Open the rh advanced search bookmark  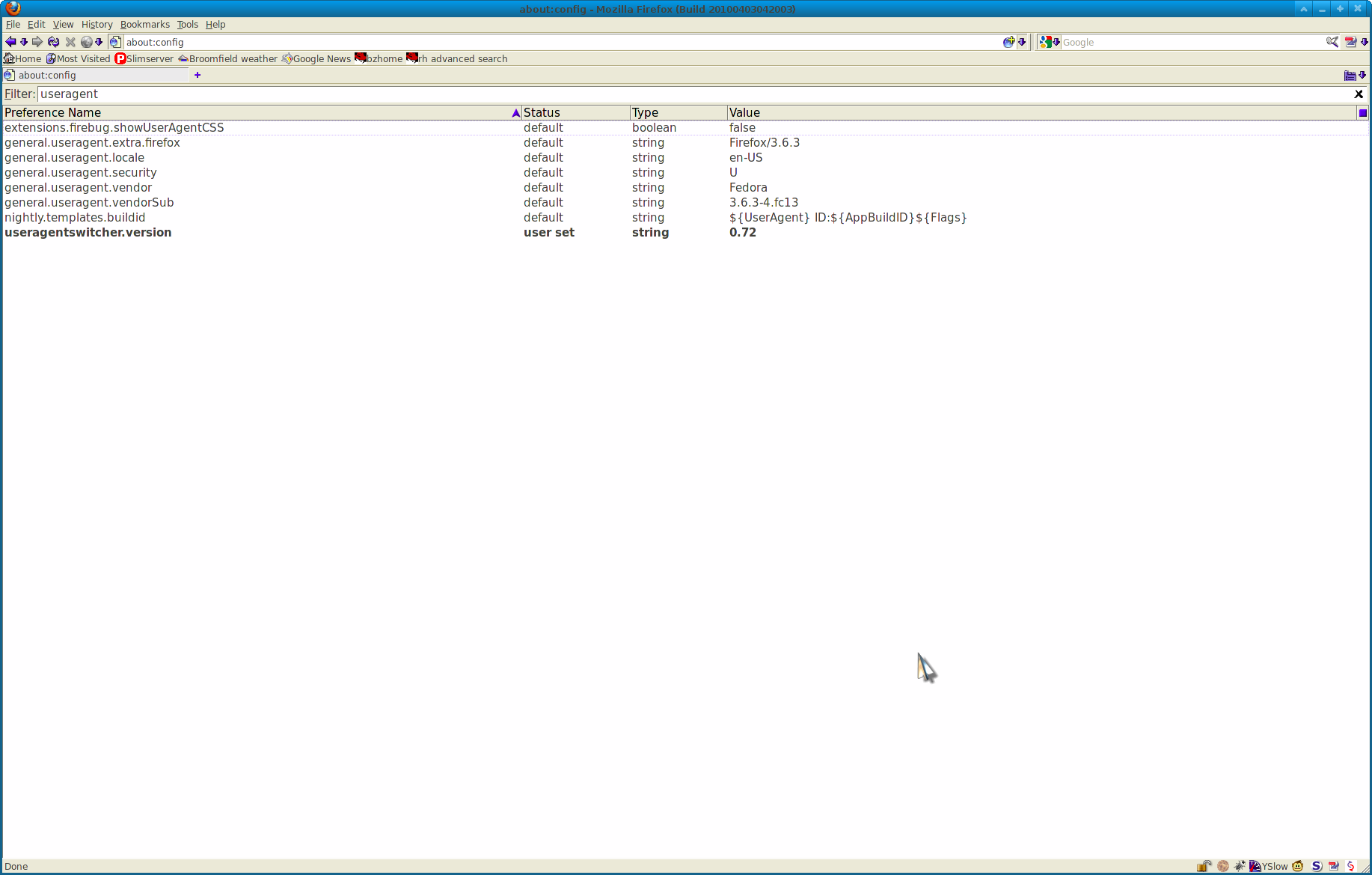[x=457, y=58]
